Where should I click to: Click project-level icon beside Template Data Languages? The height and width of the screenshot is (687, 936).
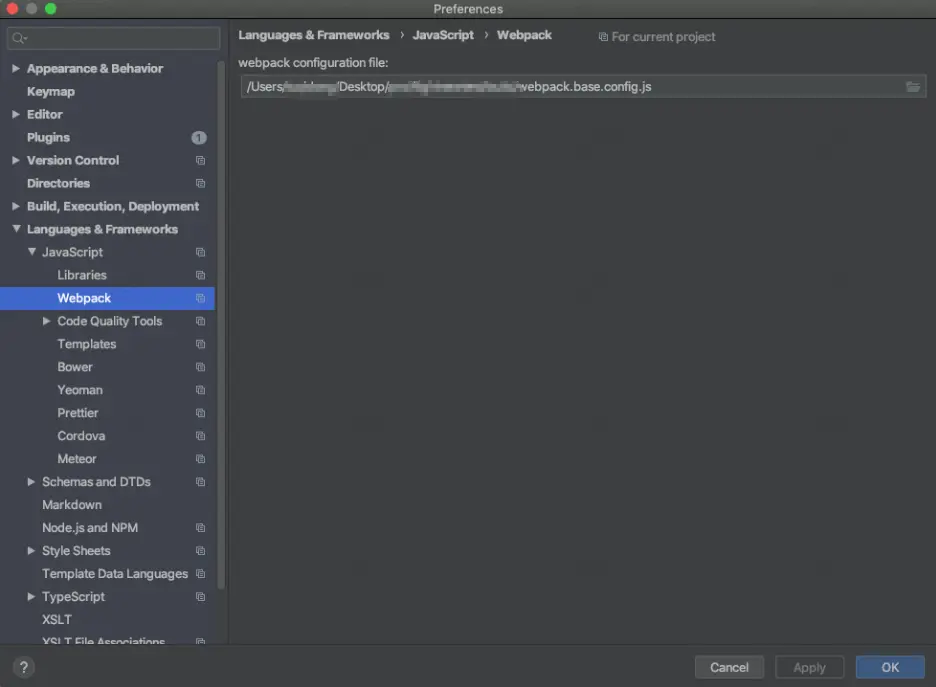(x=201, y=574)
